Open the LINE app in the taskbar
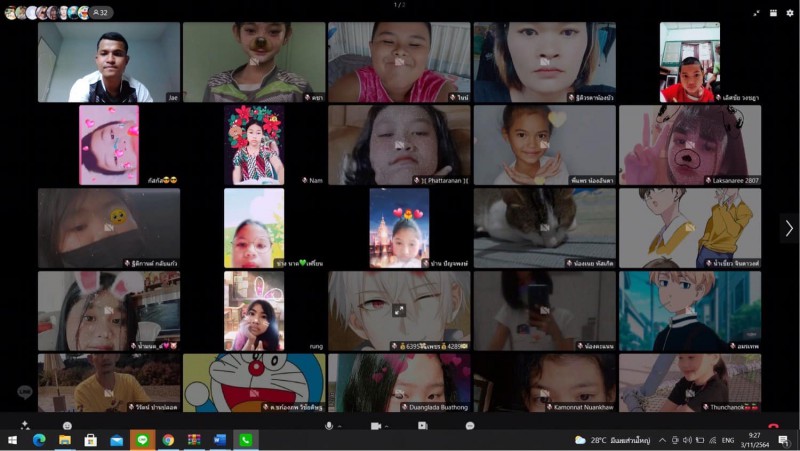 [142, 440]
